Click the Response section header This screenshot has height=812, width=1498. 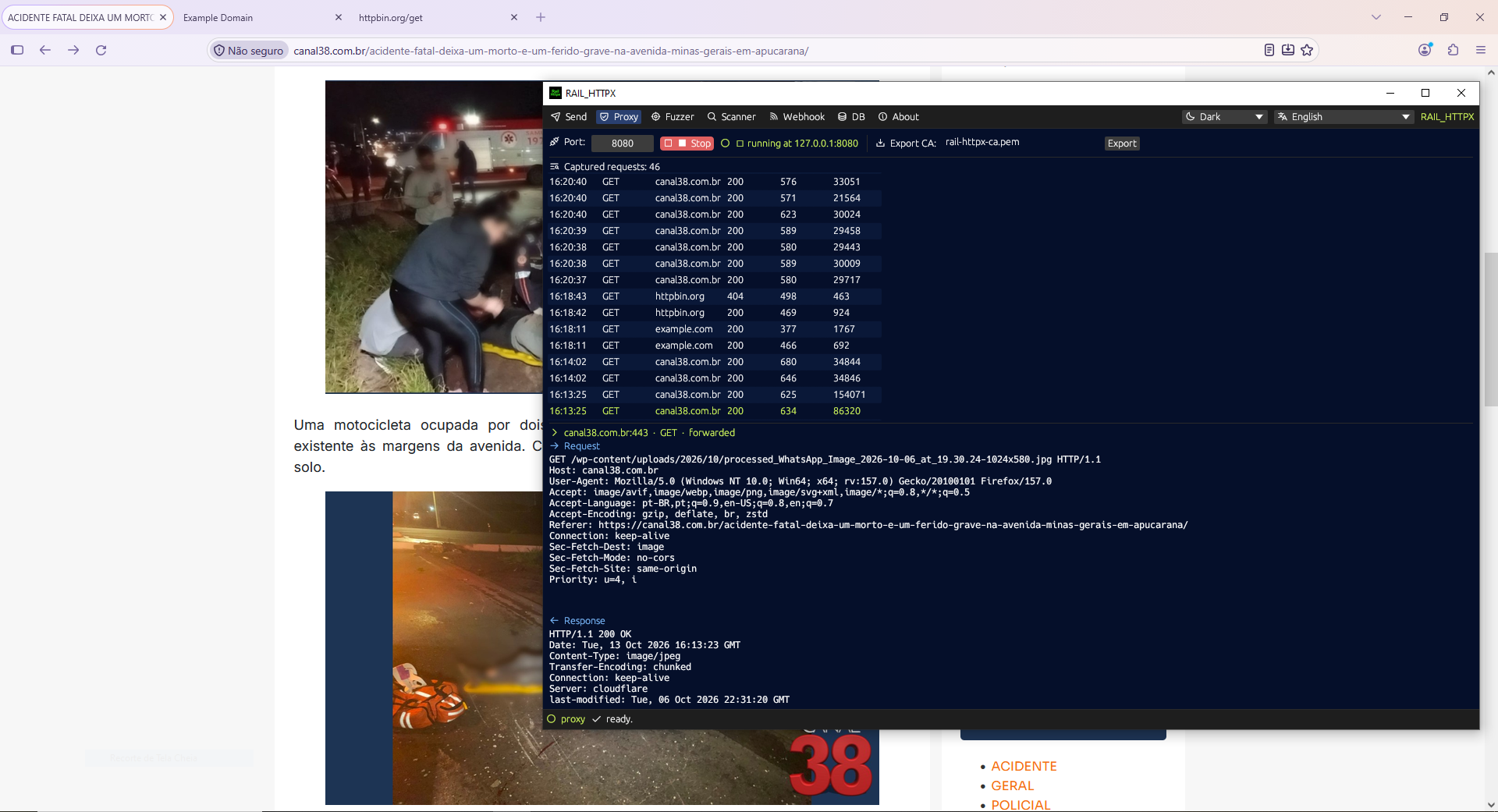coord(577,621)
